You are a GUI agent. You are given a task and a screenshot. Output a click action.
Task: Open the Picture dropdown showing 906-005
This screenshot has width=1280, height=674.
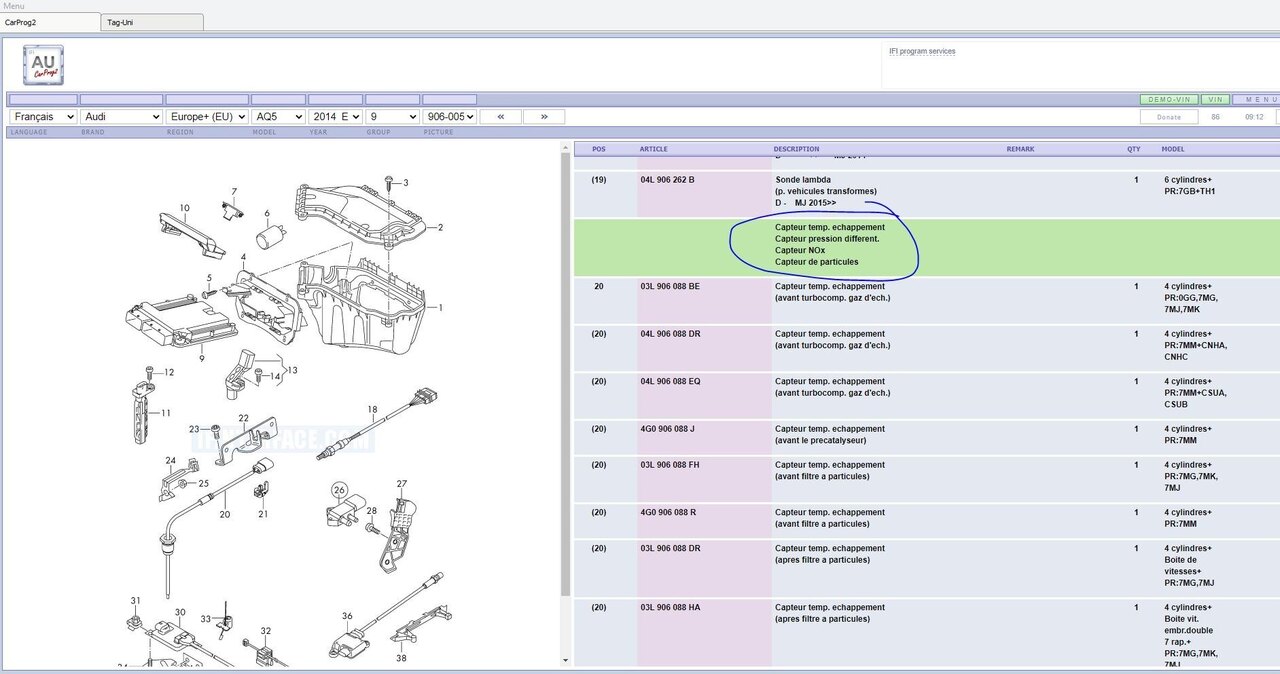[449, 117]
